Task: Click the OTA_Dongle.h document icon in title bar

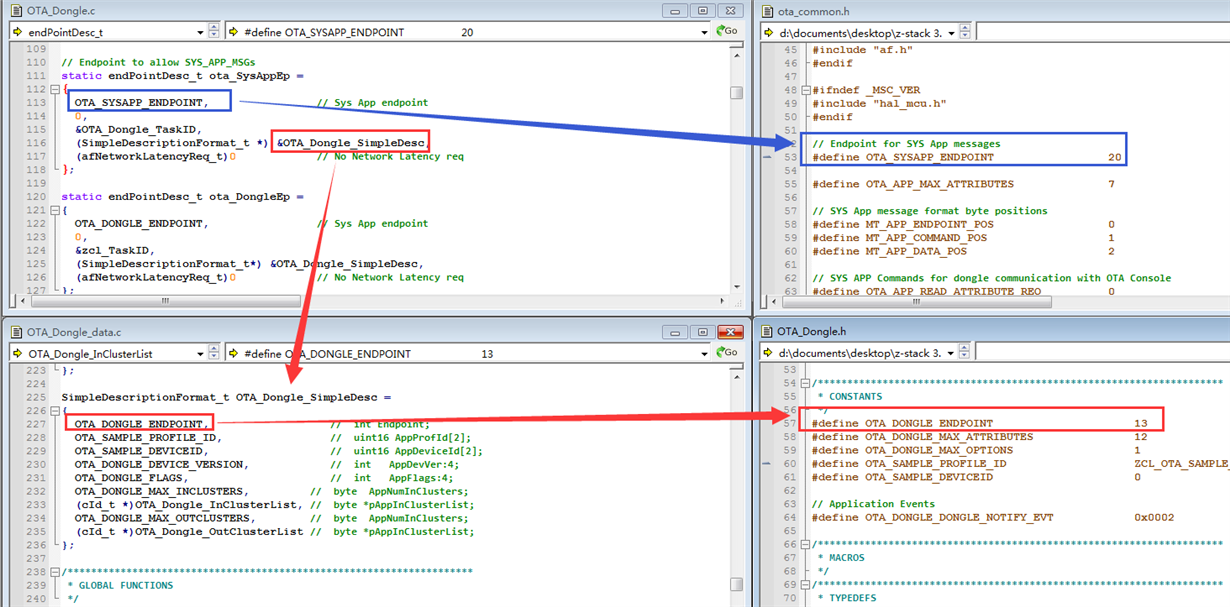Action: point(767,331)
